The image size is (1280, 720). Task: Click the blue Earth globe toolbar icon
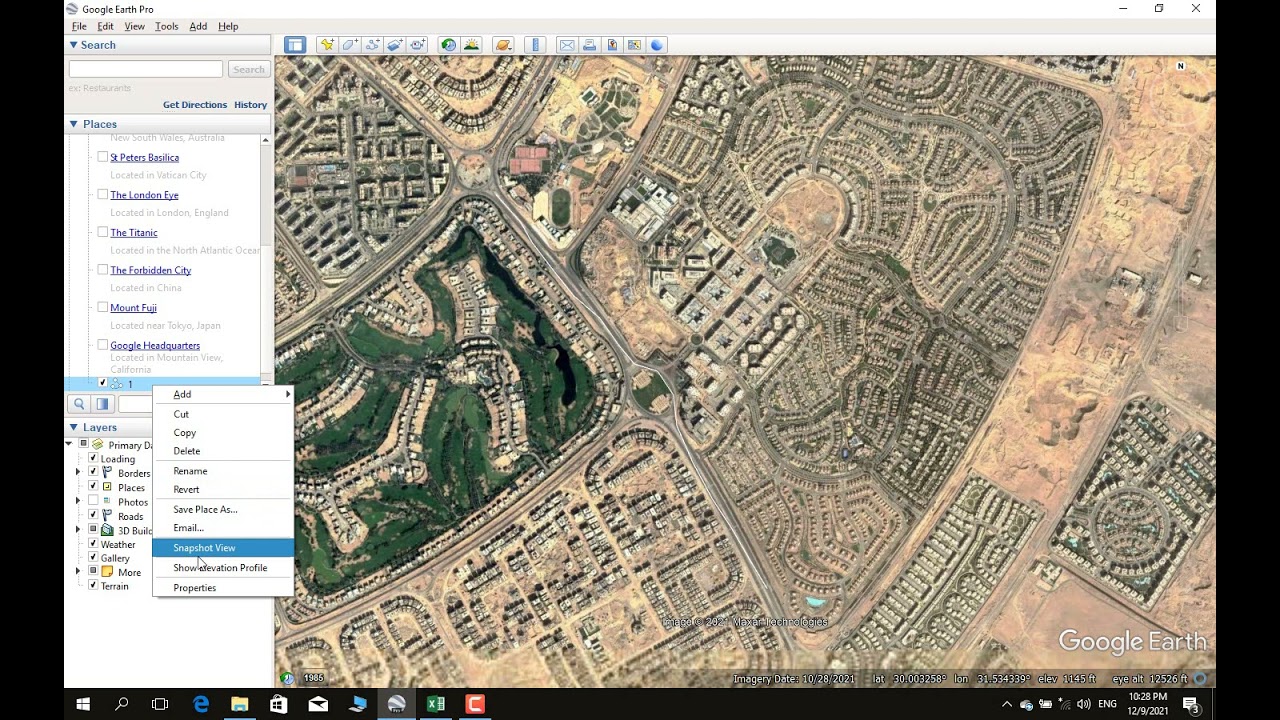click(x=657, y=45)
